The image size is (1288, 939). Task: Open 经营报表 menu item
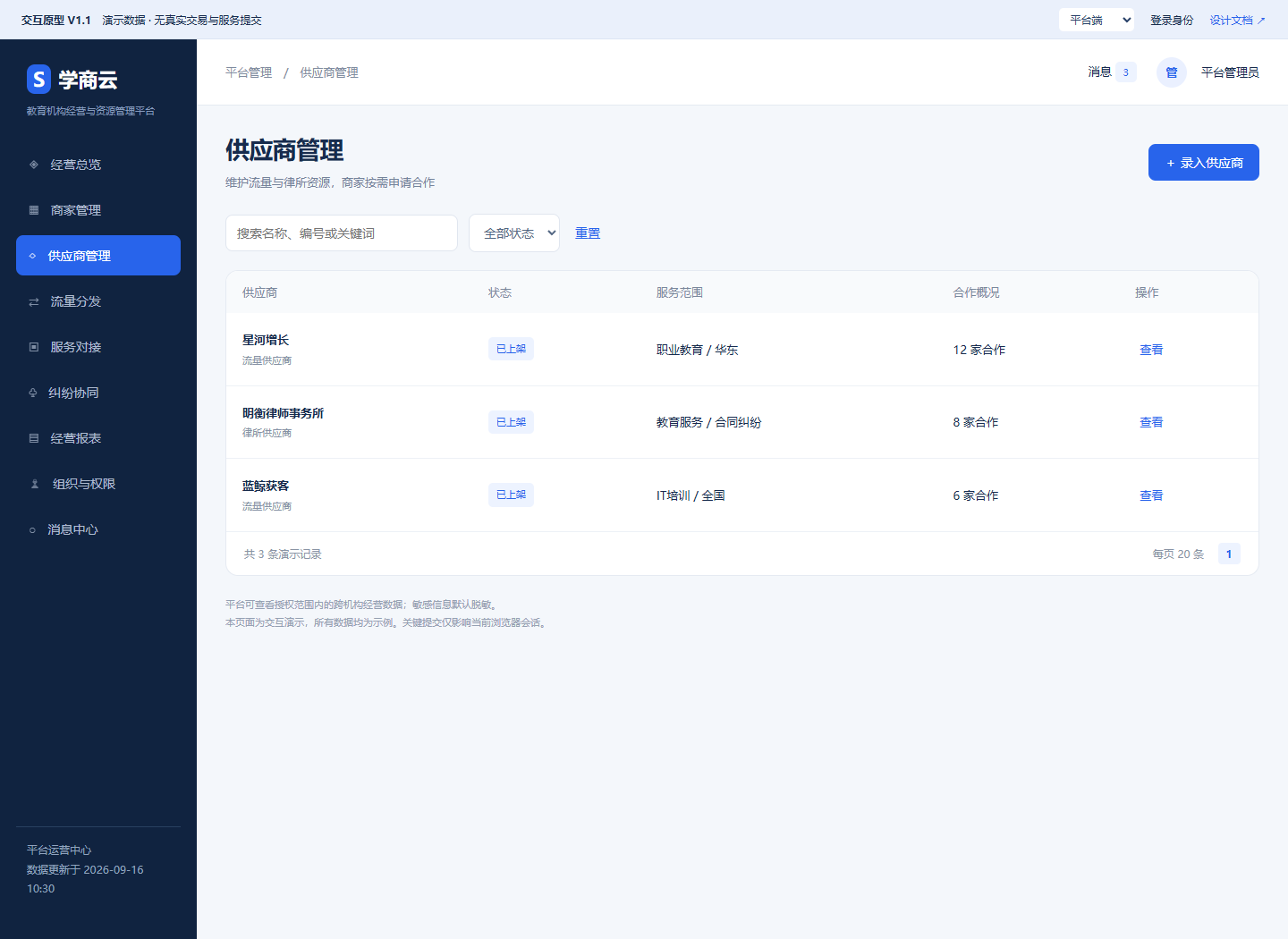point(98,438)
